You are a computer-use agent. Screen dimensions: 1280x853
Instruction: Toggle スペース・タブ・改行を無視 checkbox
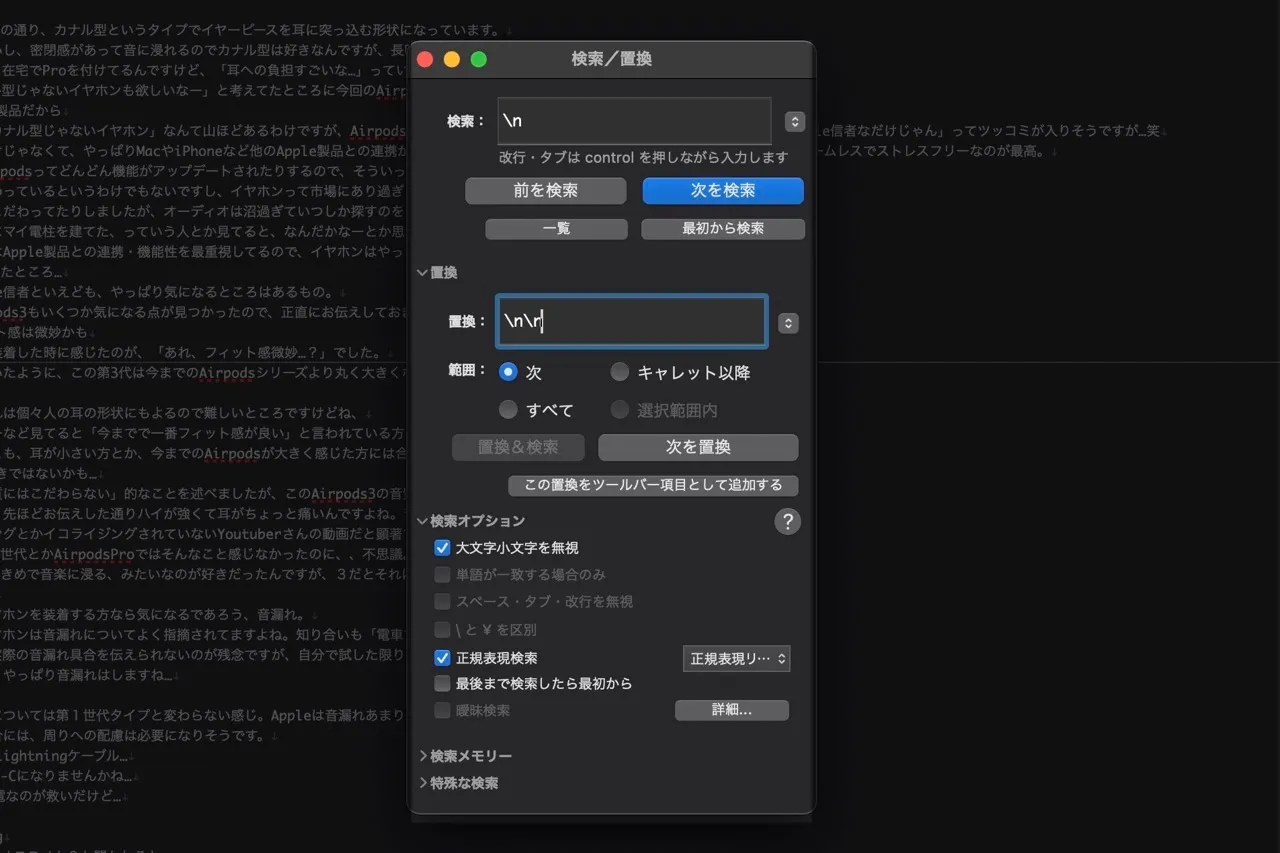[442, 602]
